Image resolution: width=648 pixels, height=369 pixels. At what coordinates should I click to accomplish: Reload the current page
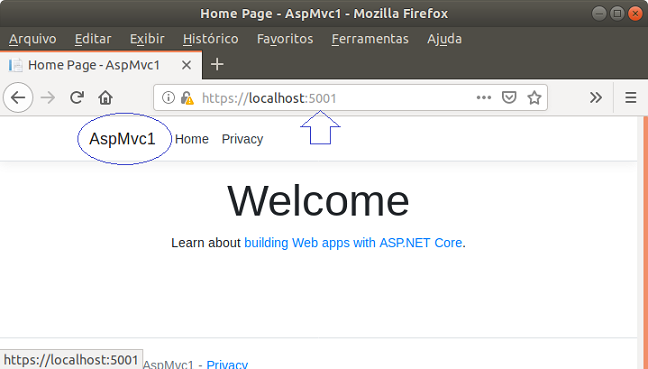pyautogui.click(x=77, y=98)
